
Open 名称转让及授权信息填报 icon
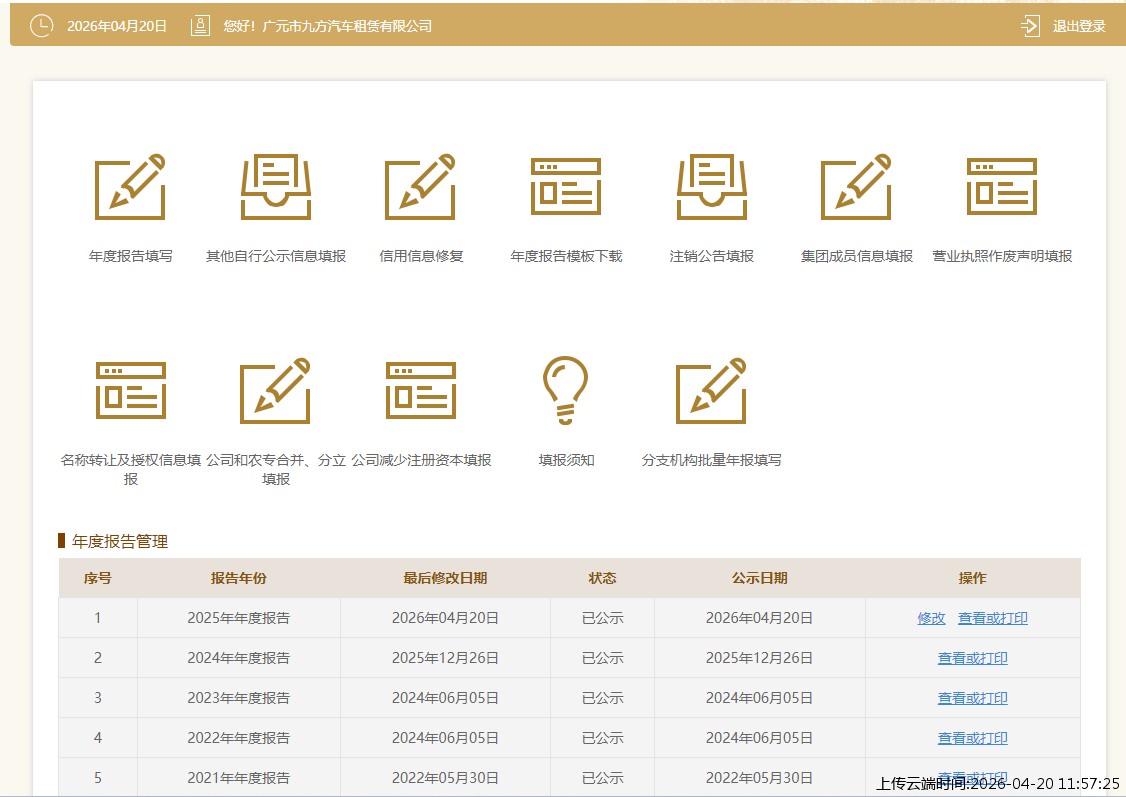click(x=130, y=390)
